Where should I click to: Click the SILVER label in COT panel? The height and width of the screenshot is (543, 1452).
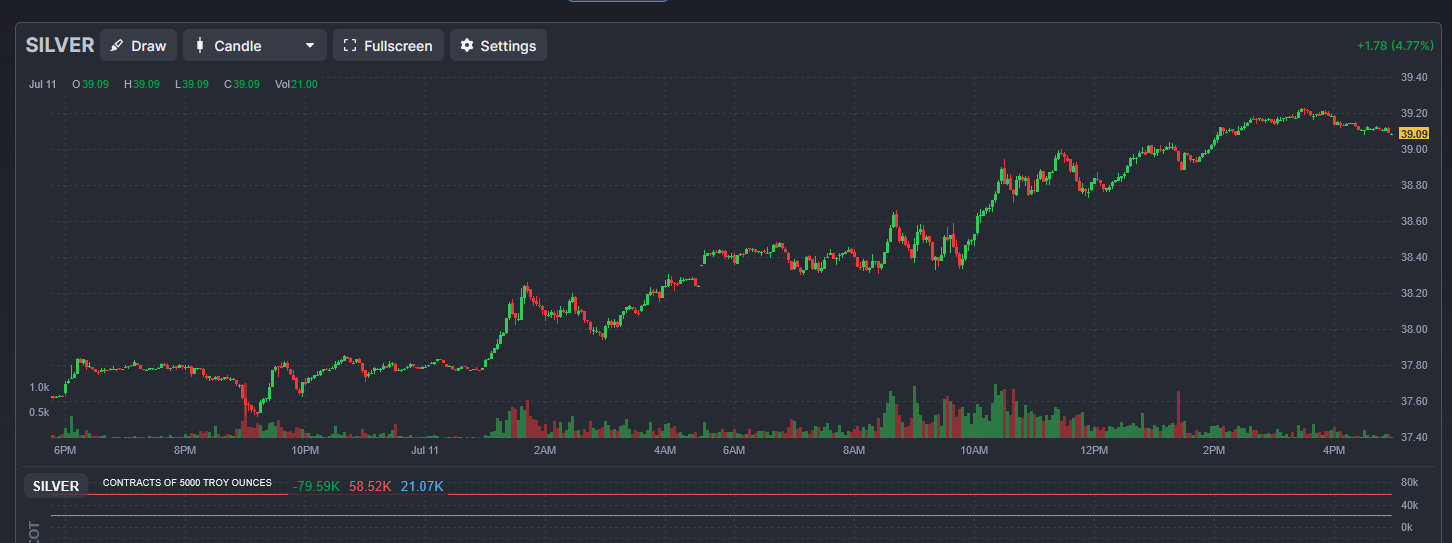click(56, 486)
